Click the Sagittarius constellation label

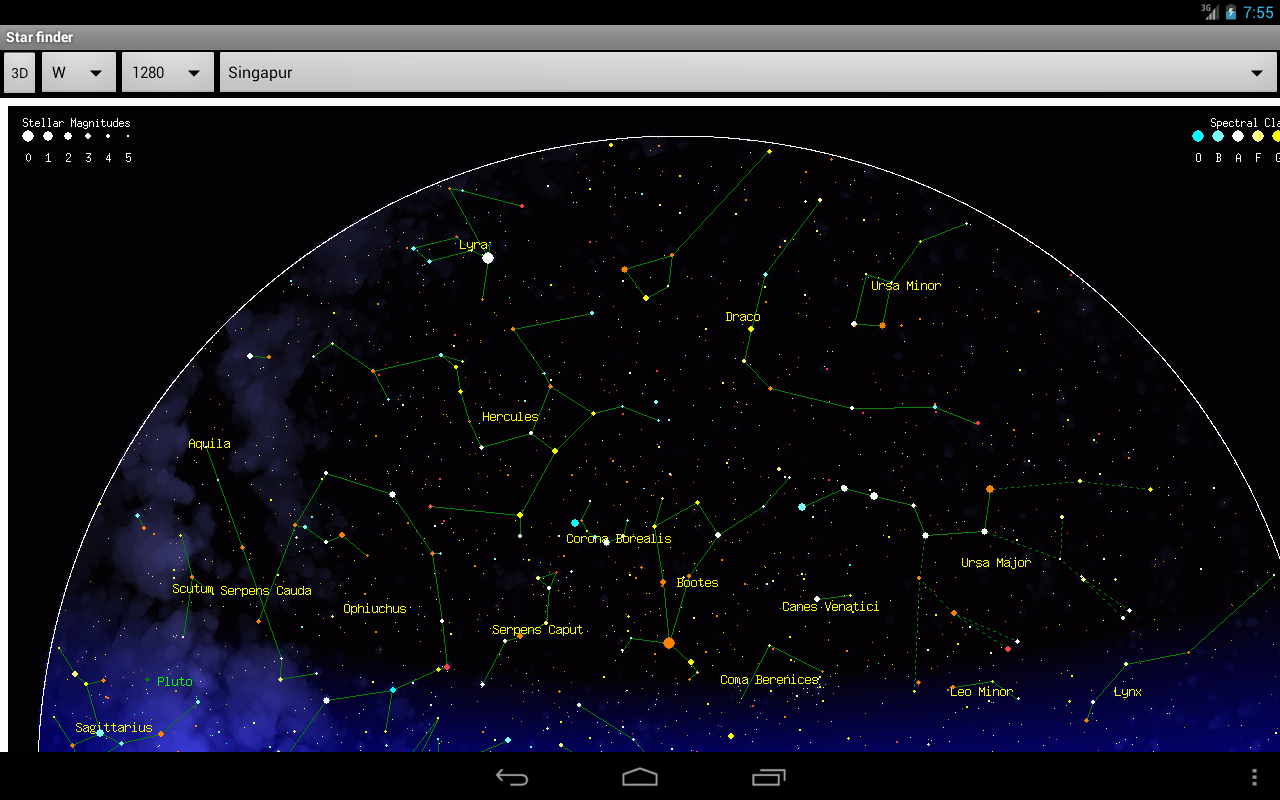(x=114, y=728)
